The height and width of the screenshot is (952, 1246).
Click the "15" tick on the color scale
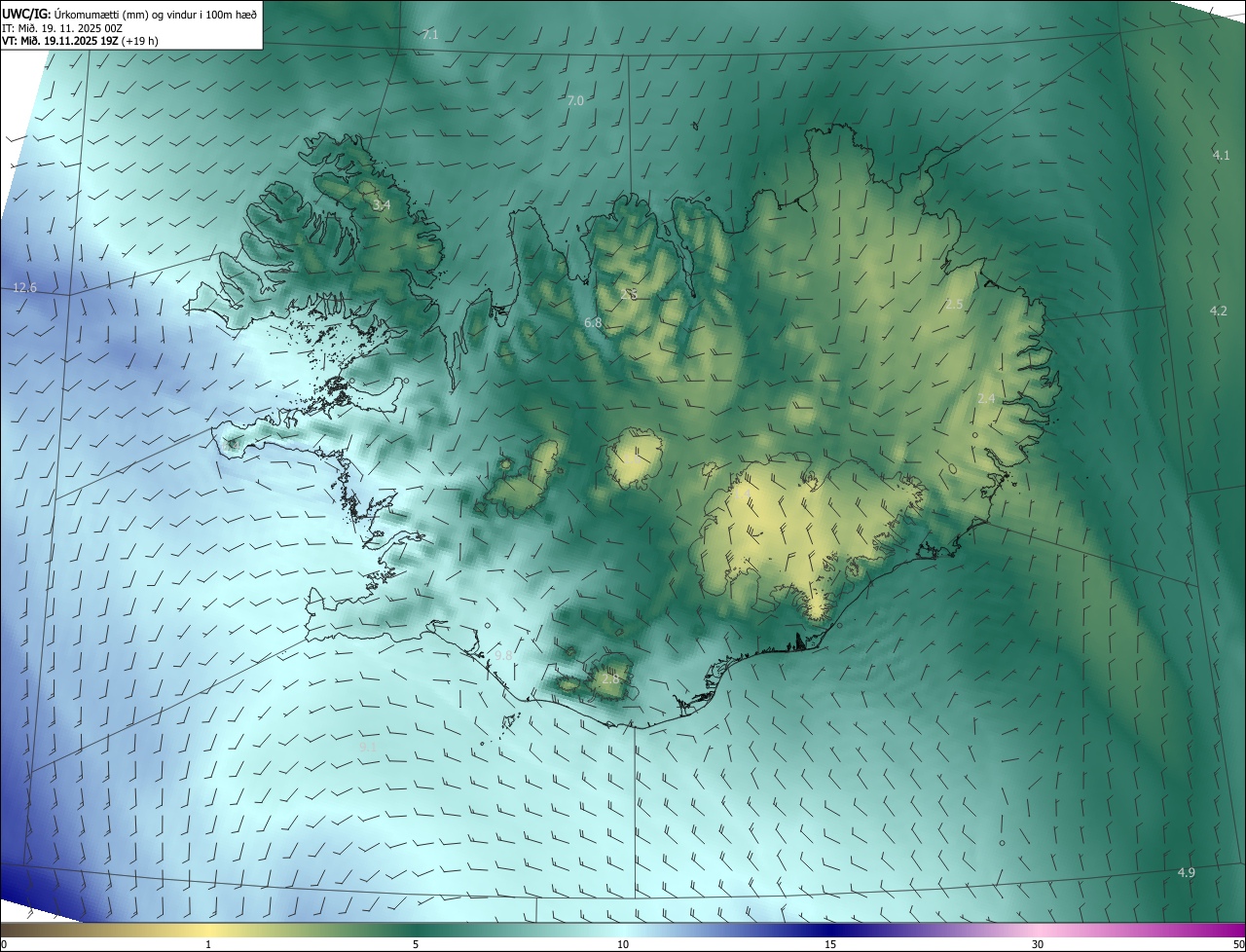pyautogui.click(x=830, y=945)
